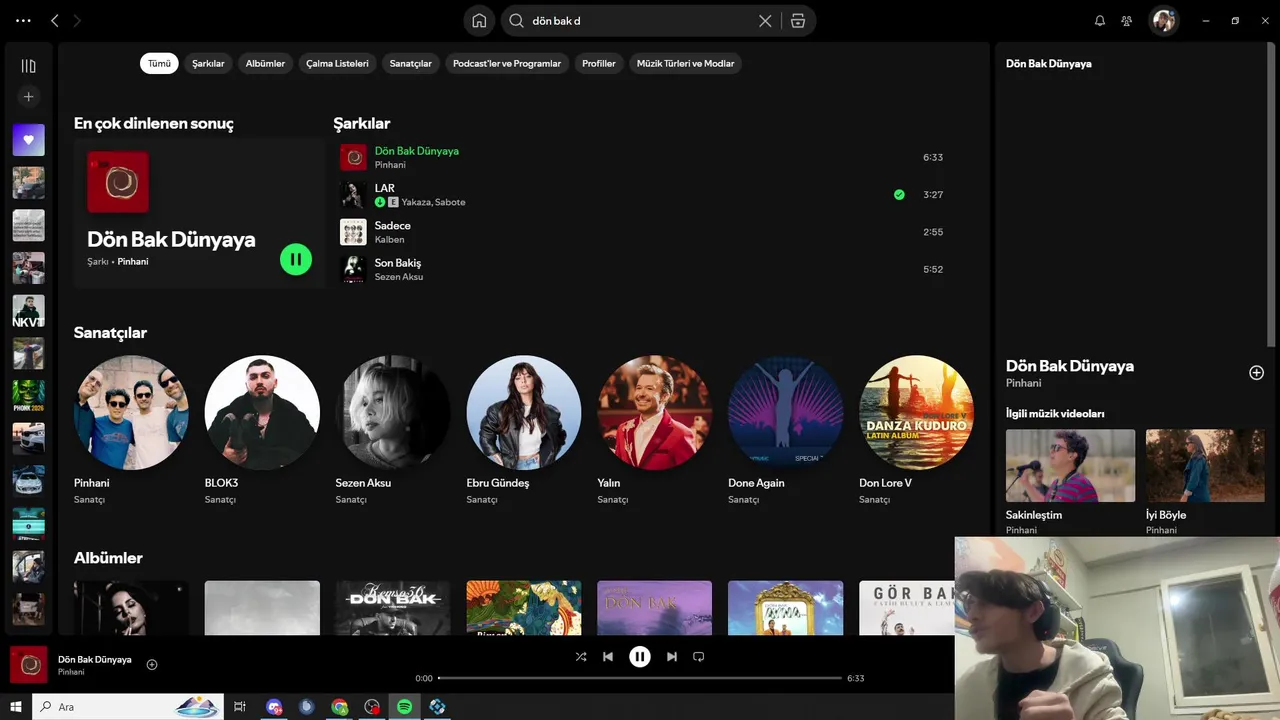Open Pinhani artist link under top result
The width and height of the screenshot is (1280, 720).
tap(132, 262)
